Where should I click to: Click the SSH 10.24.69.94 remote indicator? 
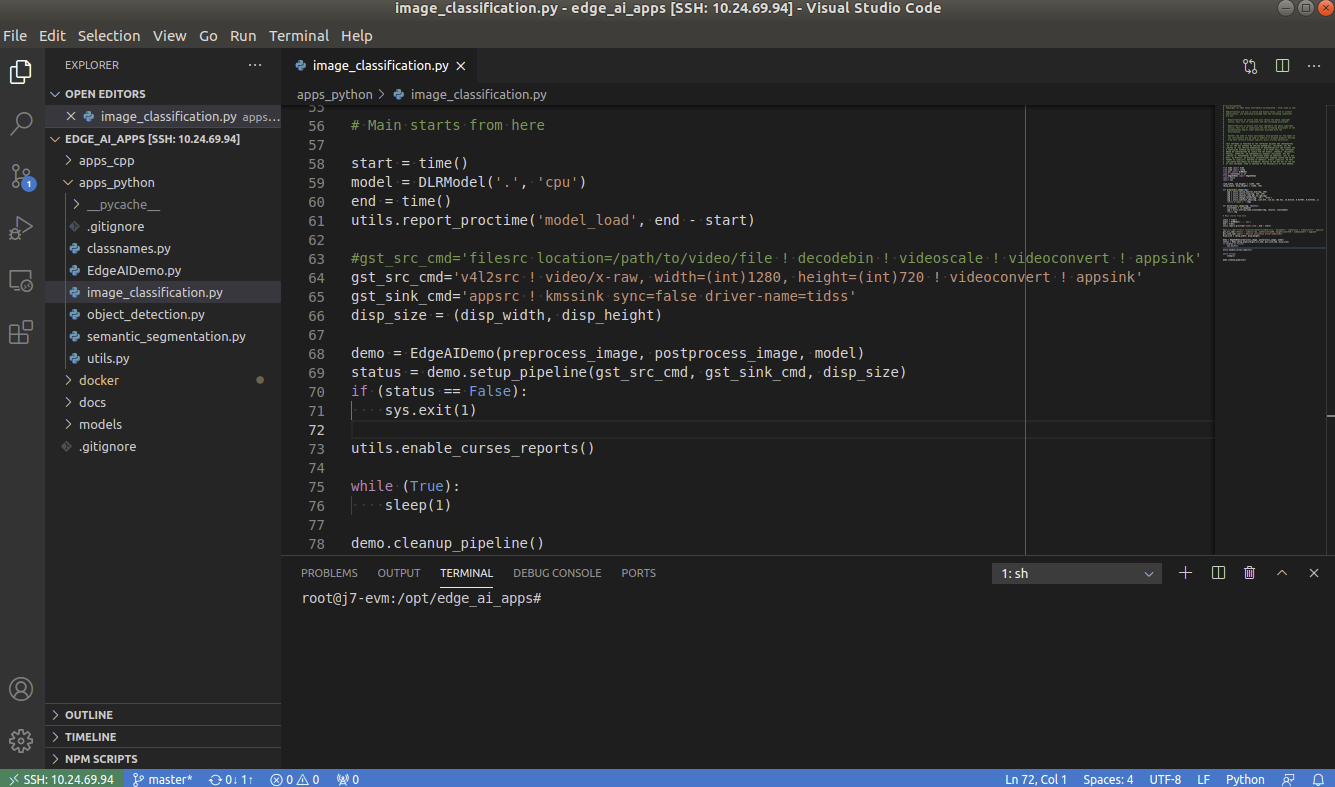61,779
